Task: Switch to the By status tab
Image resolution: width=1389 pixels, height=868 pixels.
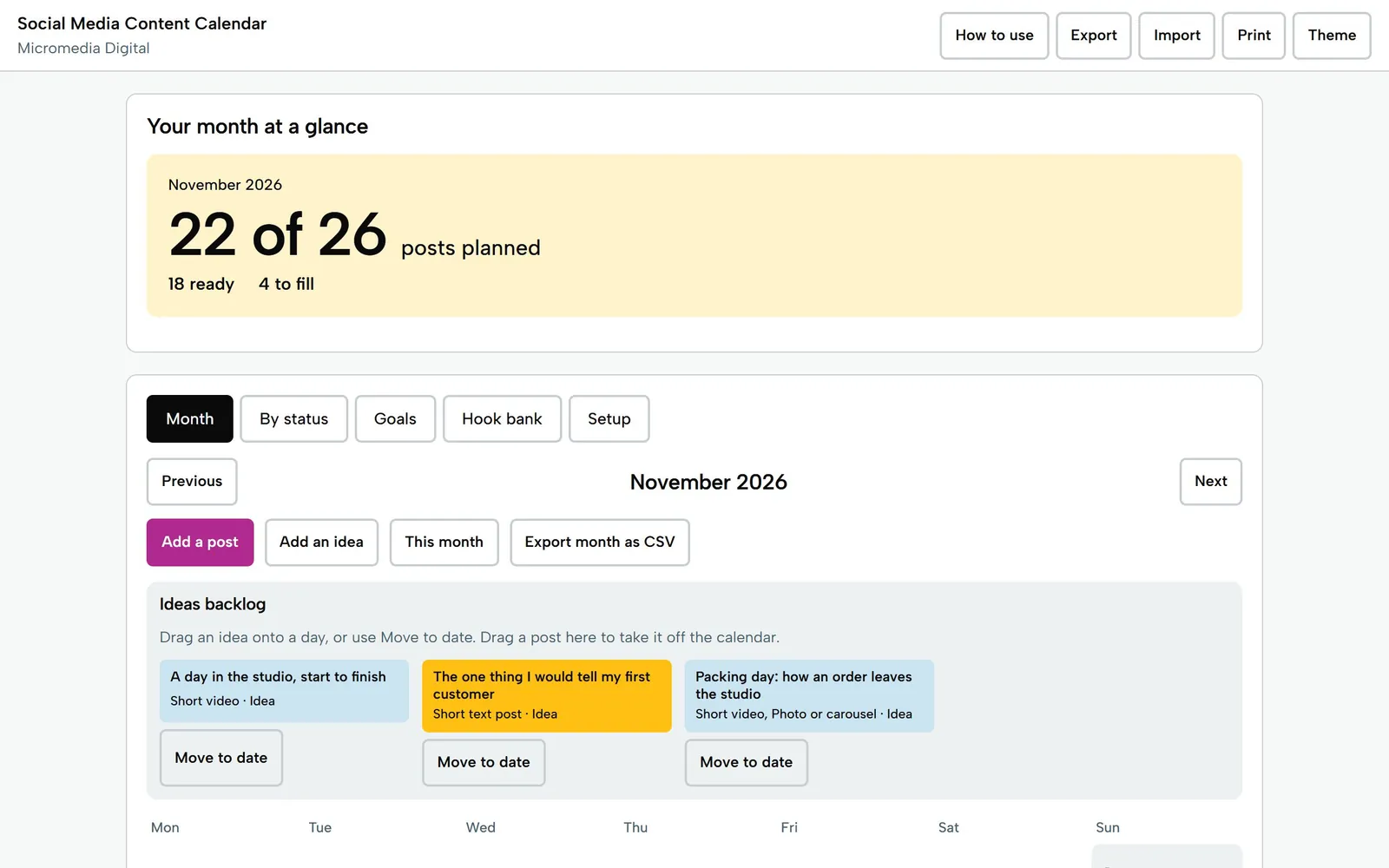Action: coord(293,418)
